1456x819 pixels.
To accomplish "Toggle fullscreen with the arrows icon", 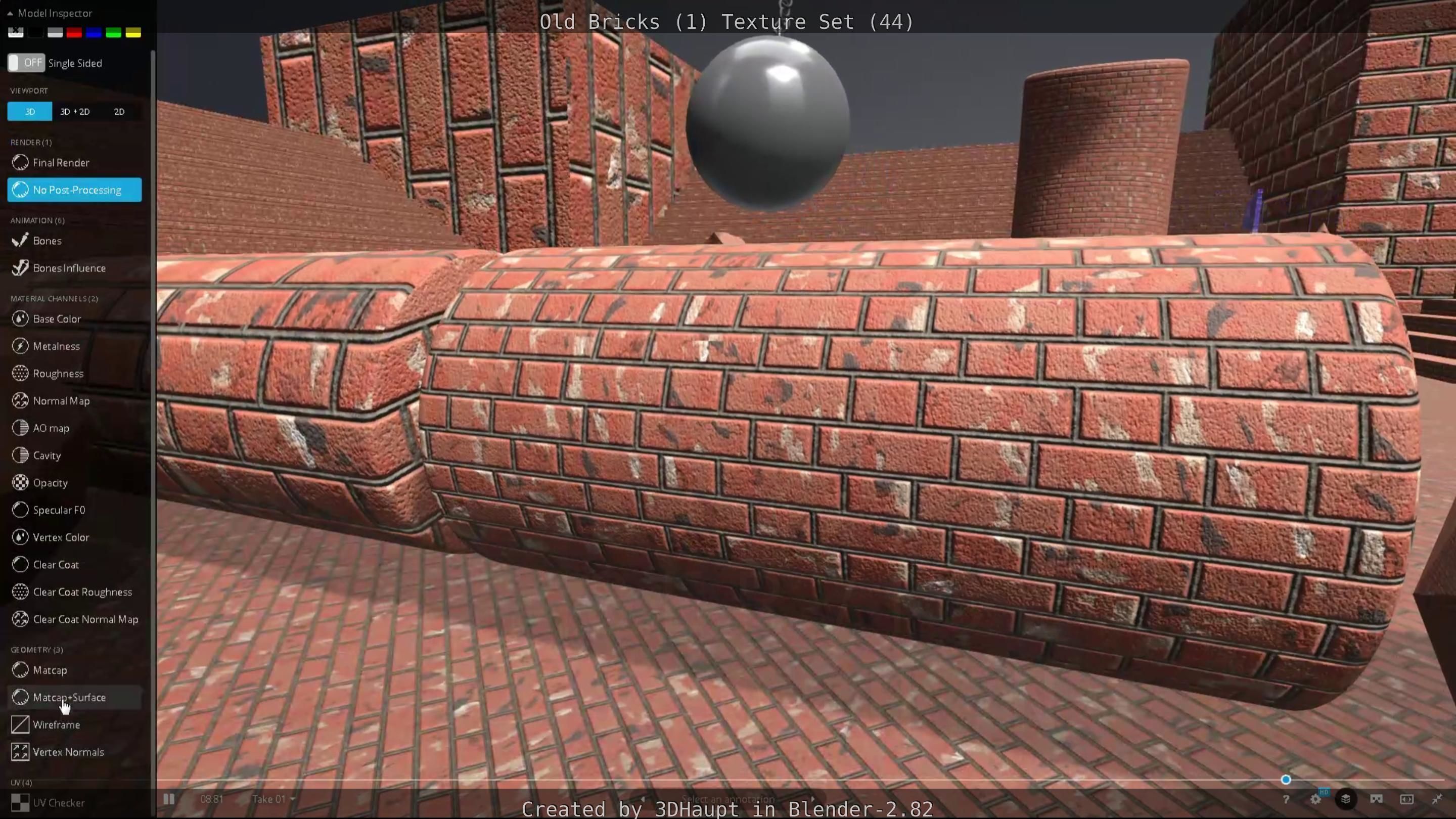I will [1436, 799].
